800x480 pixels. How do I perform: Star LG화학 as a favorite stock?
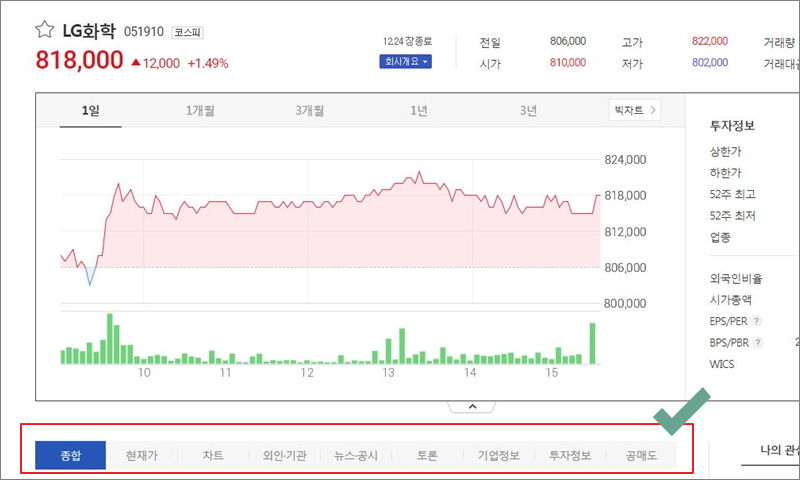[44, 30]
